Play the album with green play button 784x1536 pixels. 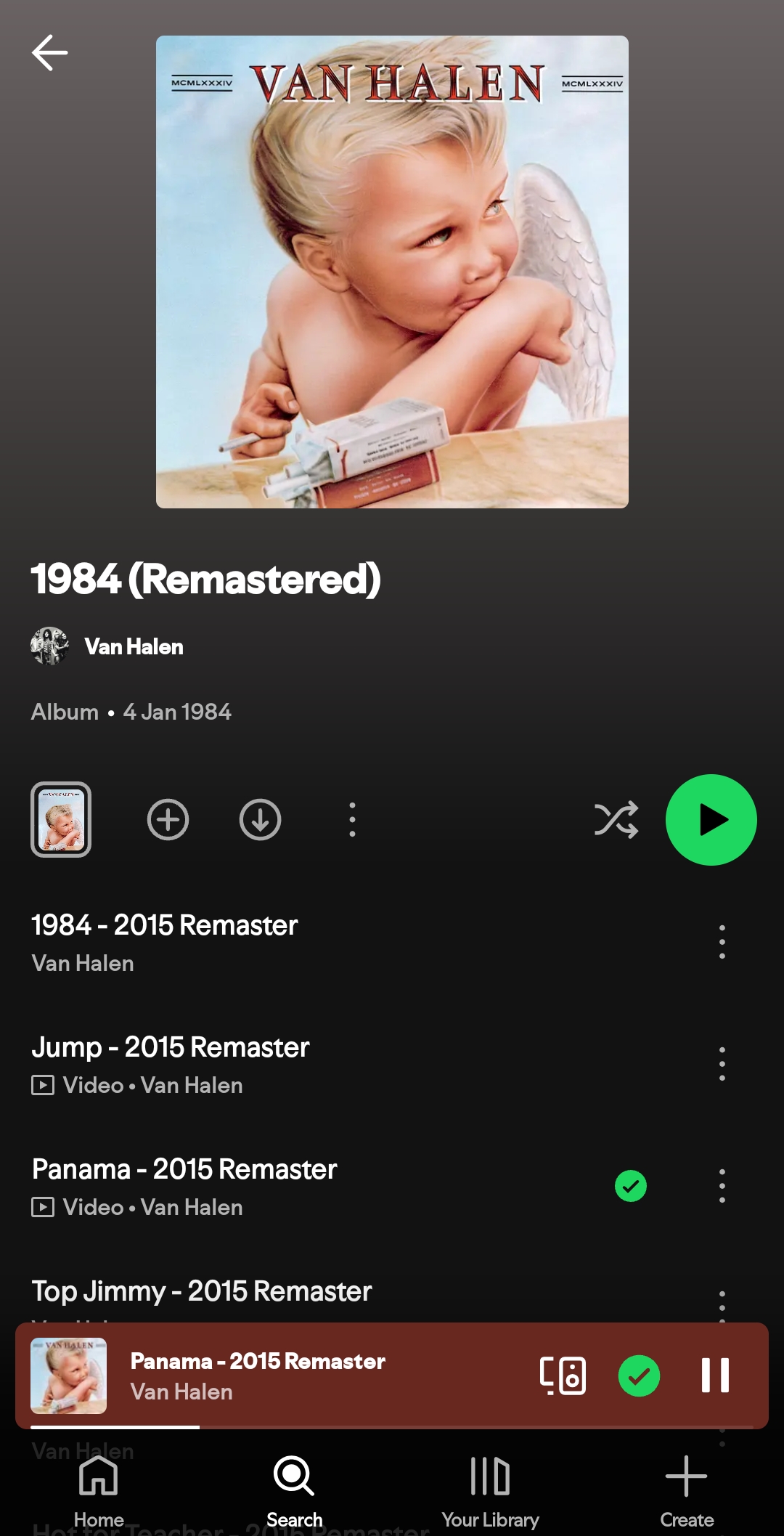pyautogui.click(x=711, y=820)
